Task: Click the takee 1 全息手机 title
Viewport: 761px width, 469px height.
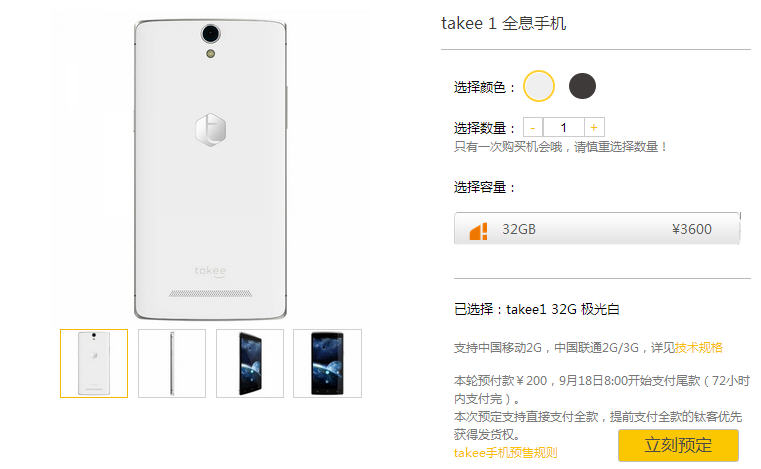Action: [503, 23]
